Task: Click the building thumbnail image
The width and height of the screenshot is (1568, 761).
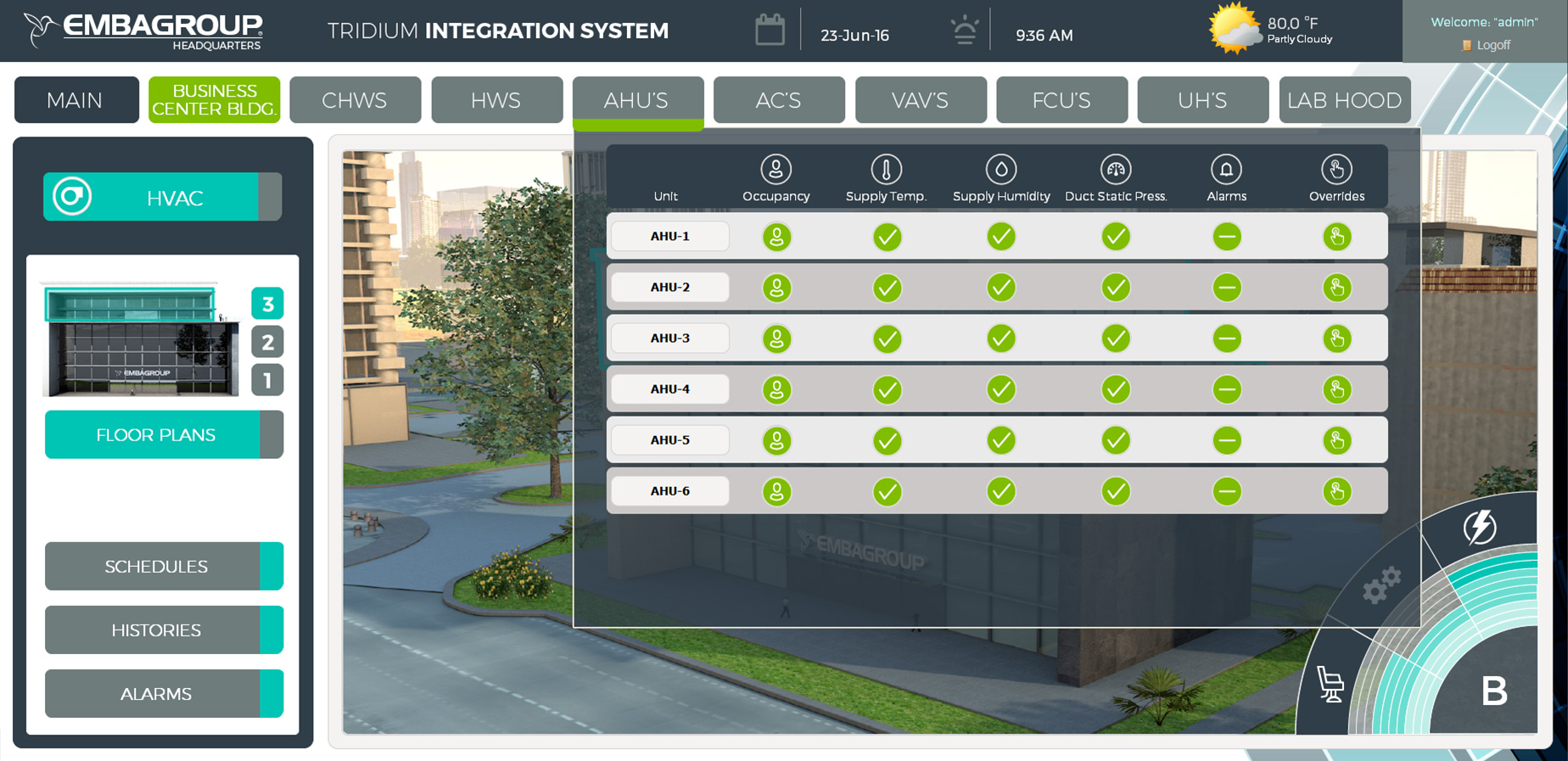Action: [x=141, y=340]
